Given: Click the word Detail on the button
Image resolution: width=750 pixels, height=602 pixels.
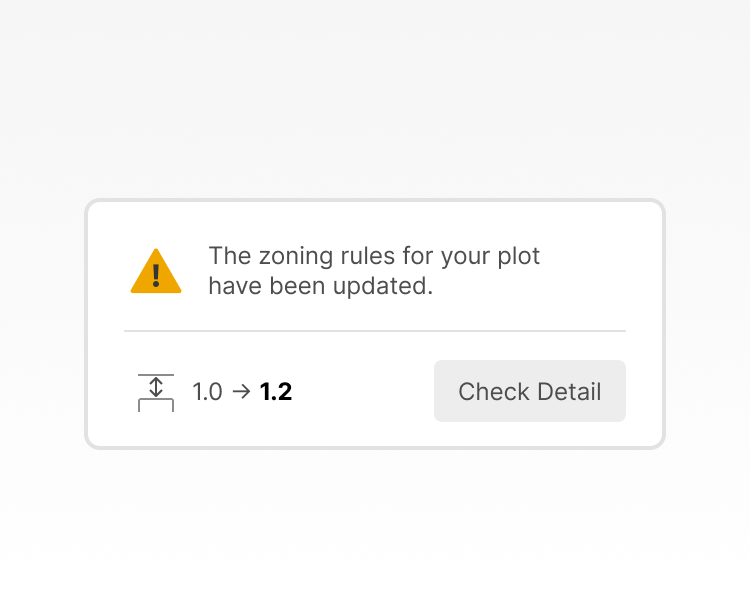Looking at the screenshot, I should pyautogui.click(x=569, y=392).
